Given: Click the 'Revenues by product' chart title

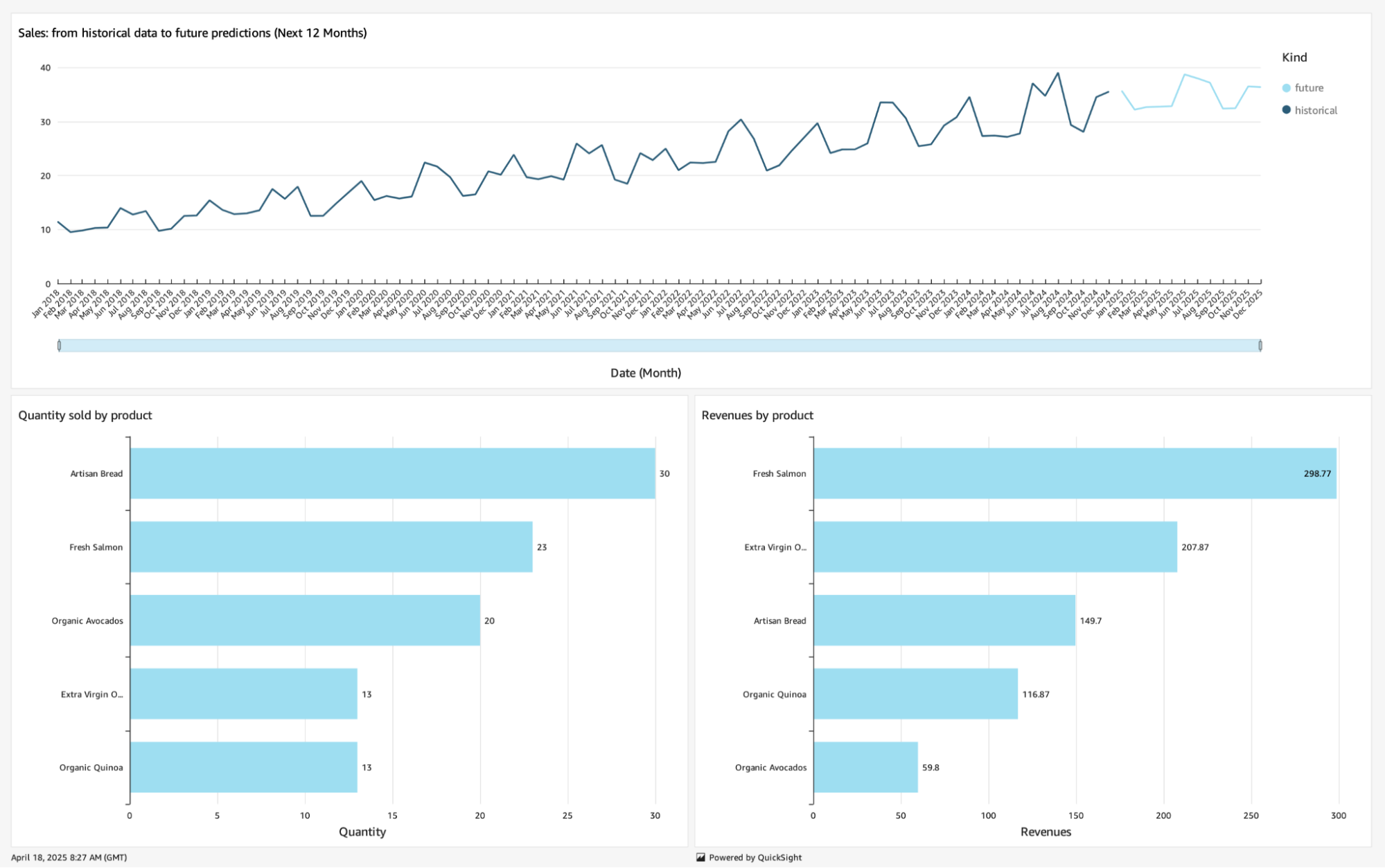Looking at the screenshot, I should [757, 415].
